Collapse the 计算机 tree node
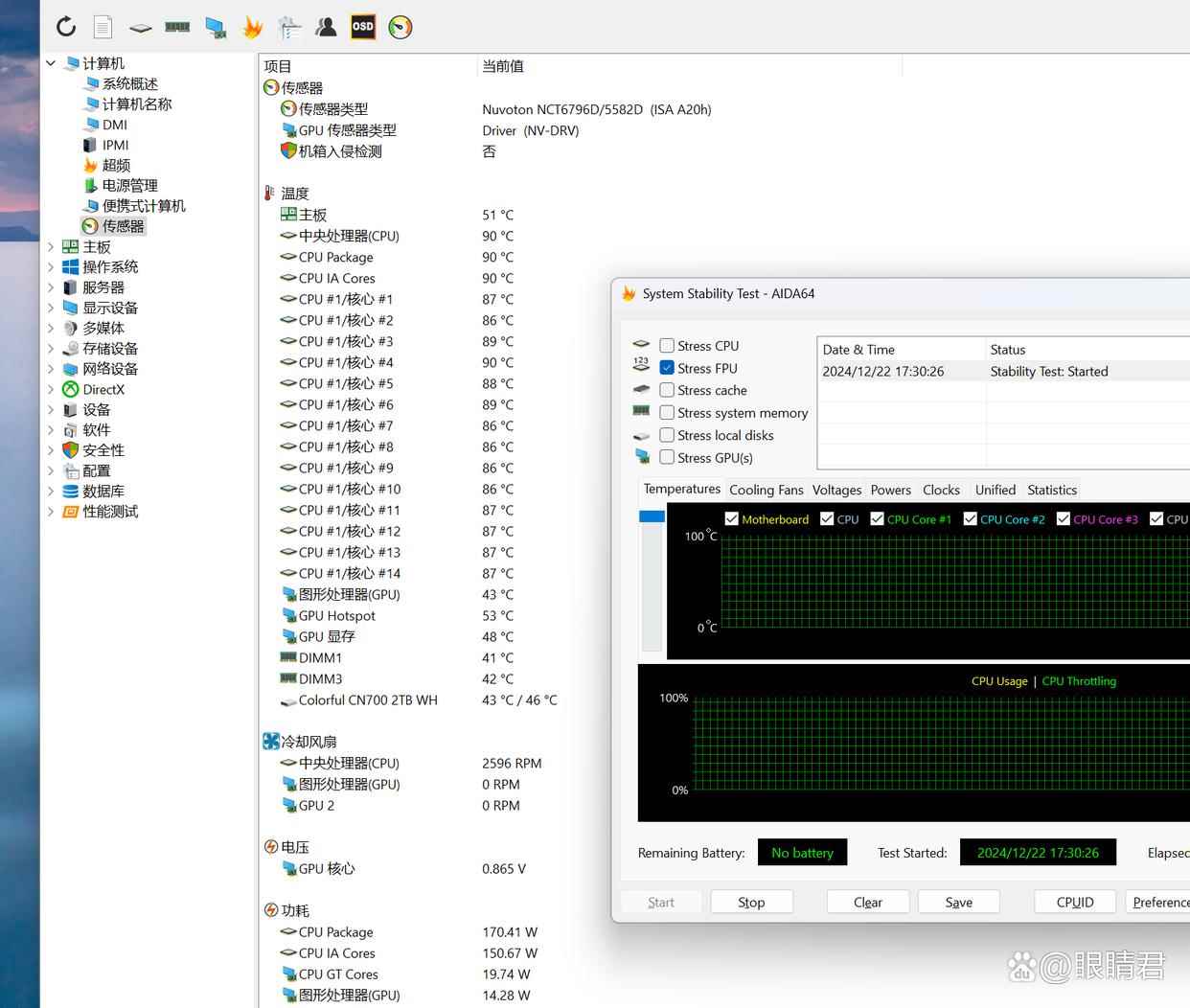1190x1008 pixels. pos(51,63)
